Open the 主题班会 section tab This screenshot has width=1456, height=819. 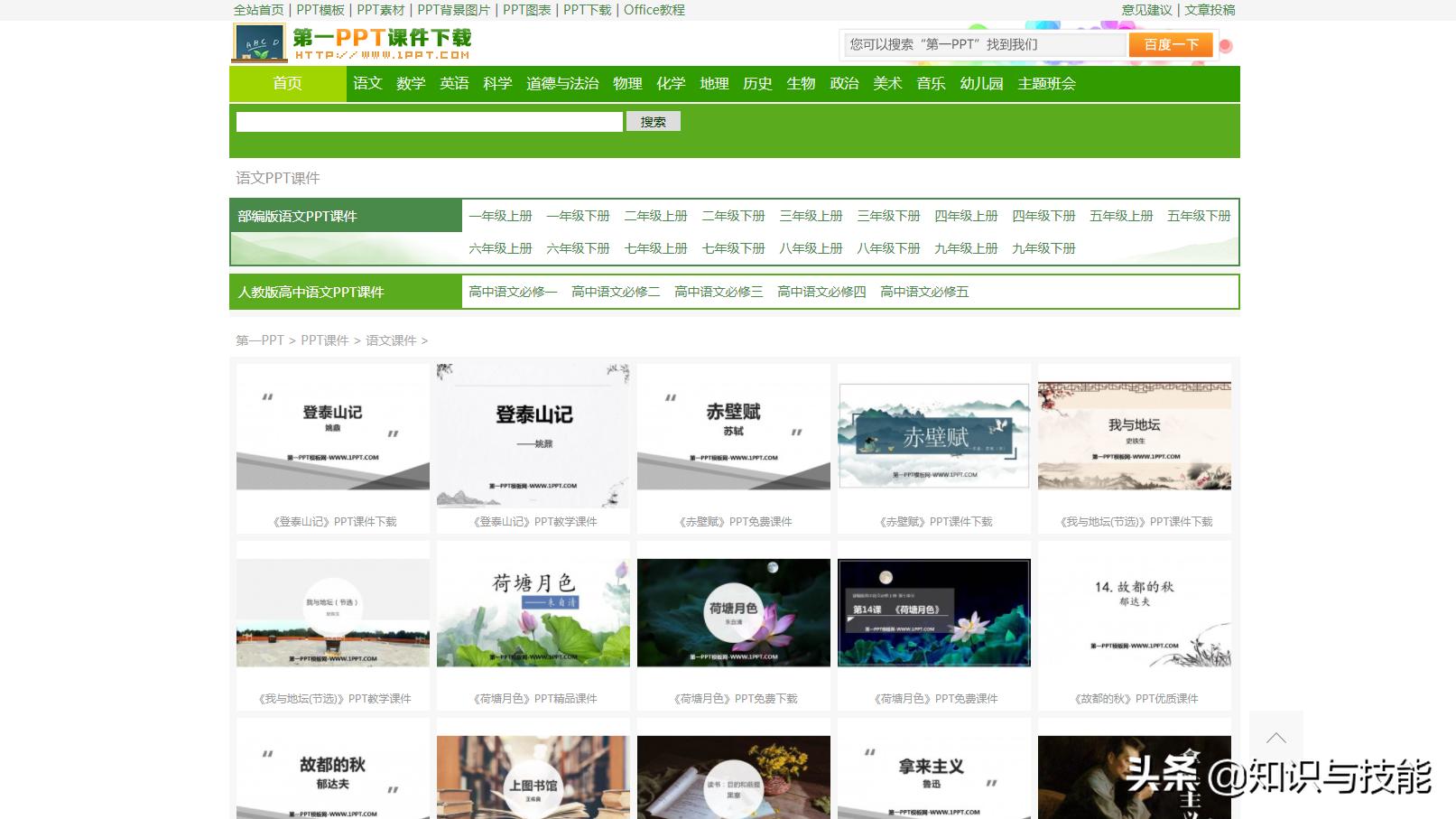pyautogui.click(x=1046, y=84)
